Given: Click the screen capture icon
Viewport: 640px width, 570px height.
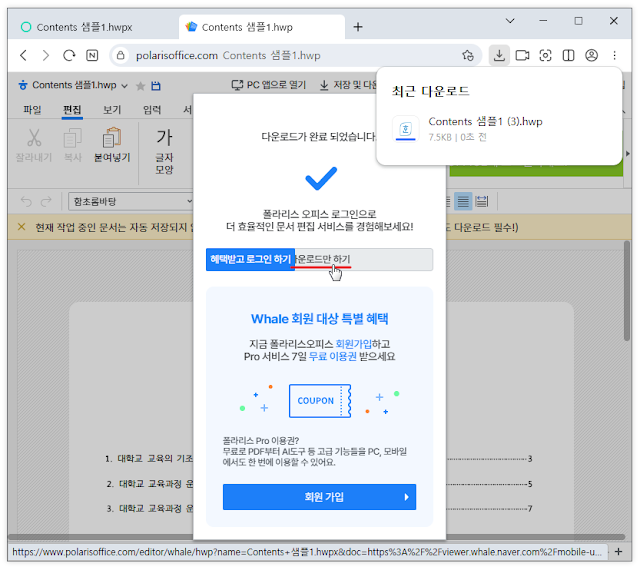Looking at the screenshot, I should tap(545, 55).
